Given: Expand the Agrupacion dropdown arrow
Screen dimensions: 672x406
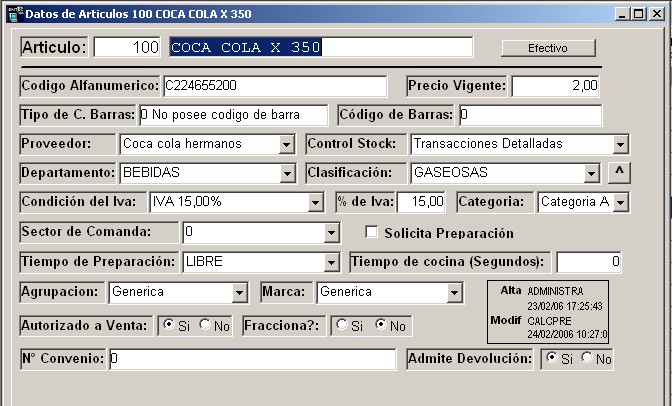Looking at the screenshot, I should point(239,293).
